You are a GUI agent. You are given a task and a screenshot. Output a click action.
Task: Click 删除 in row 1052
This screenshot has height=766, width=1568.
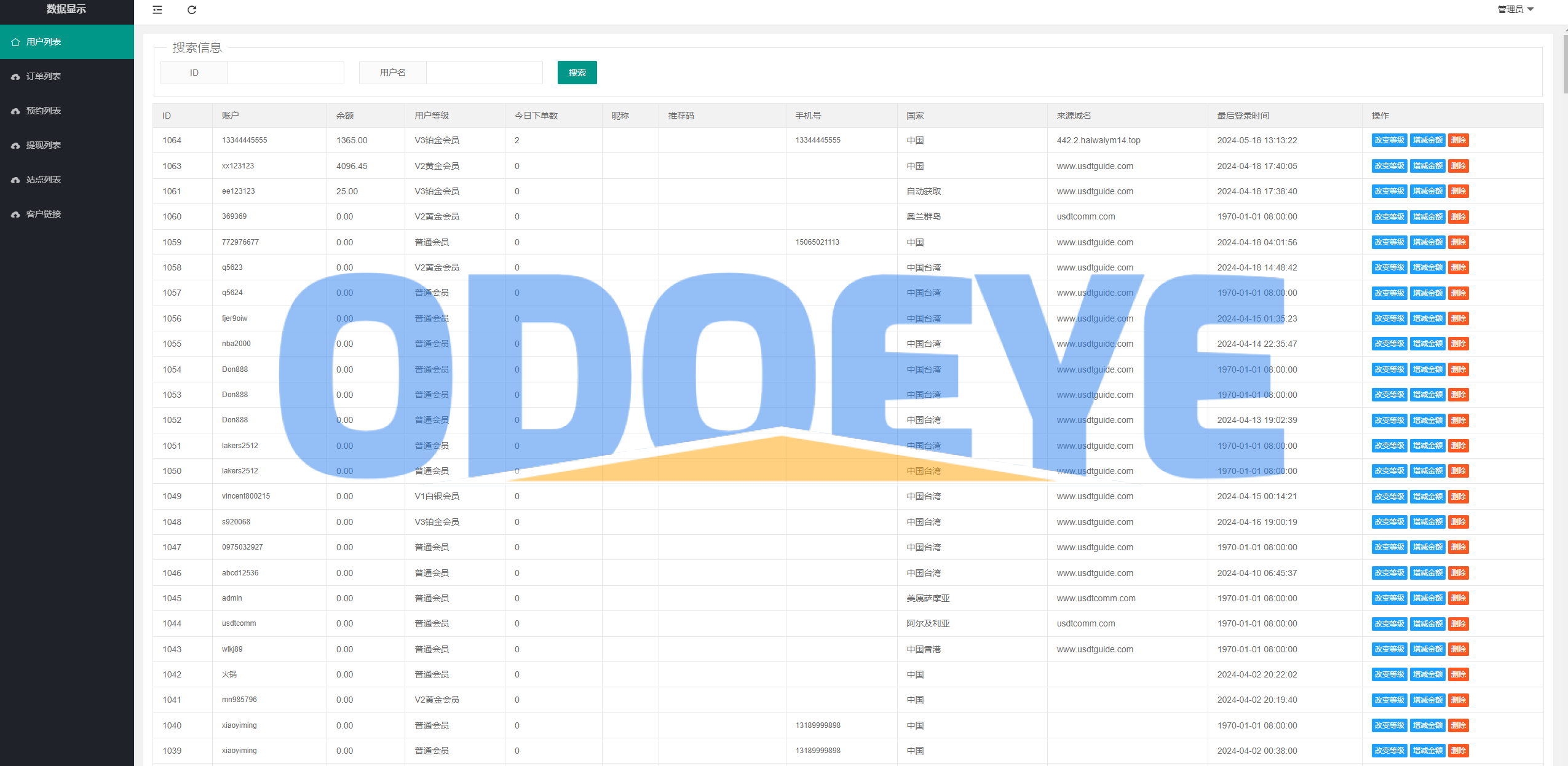pyautogui.click(x=1458, y=420)
